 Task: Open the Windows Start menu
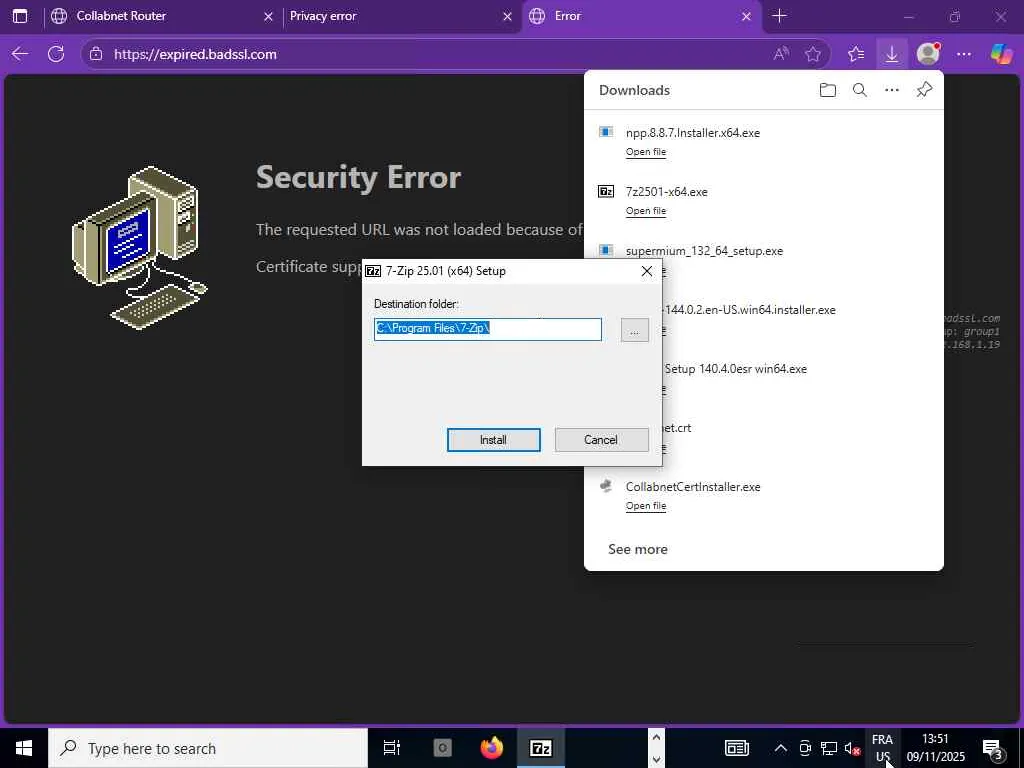click(x=24, y=748)
